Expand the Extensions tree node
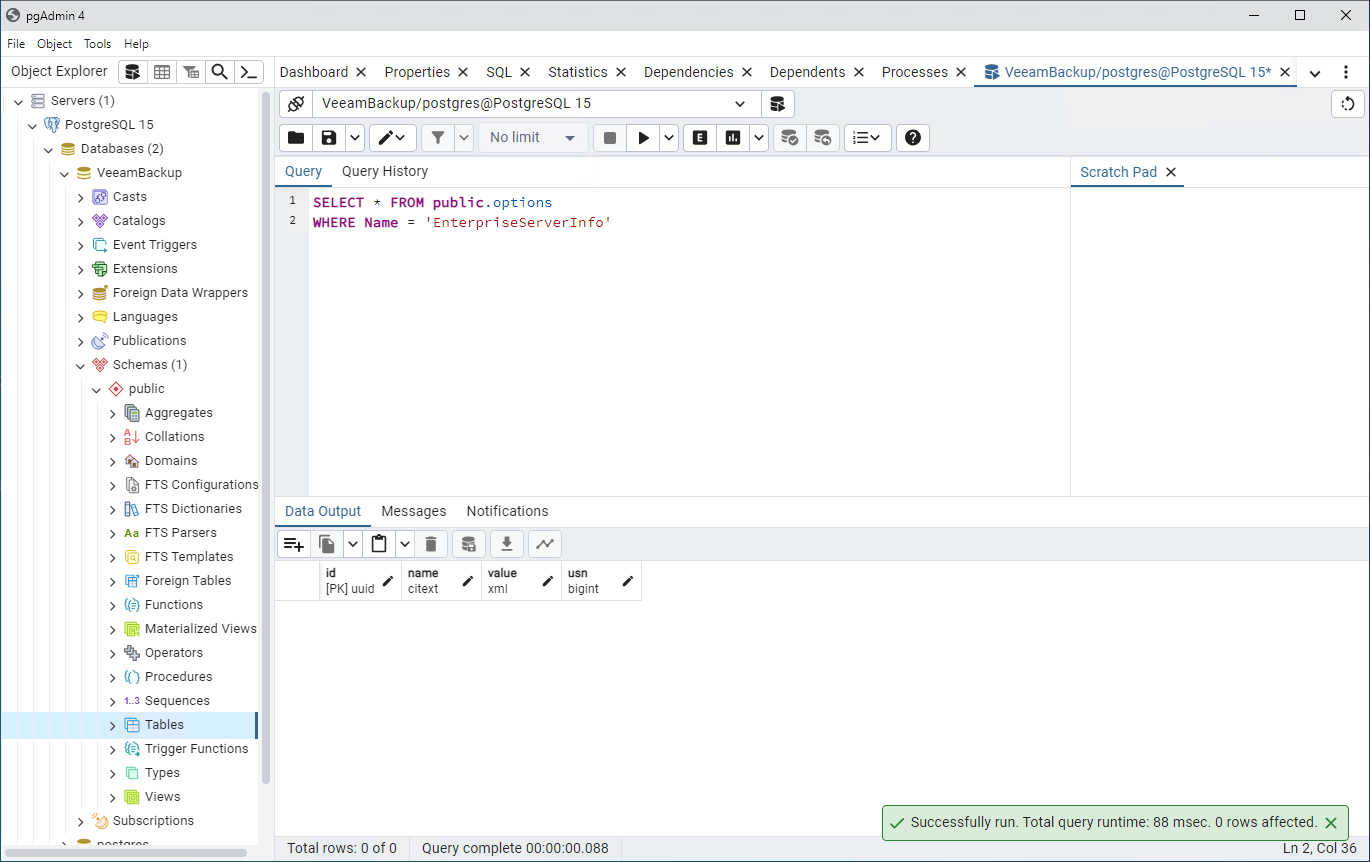 [81, 269]
